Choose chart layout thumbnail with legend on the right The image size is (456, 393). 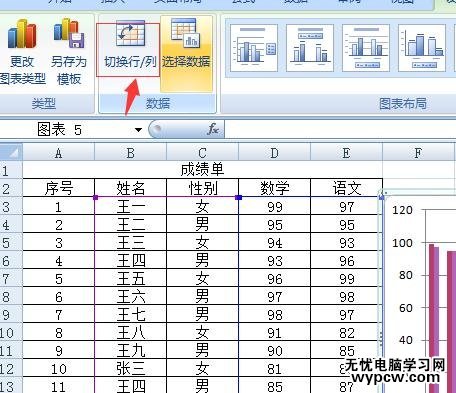pos(254,48)
